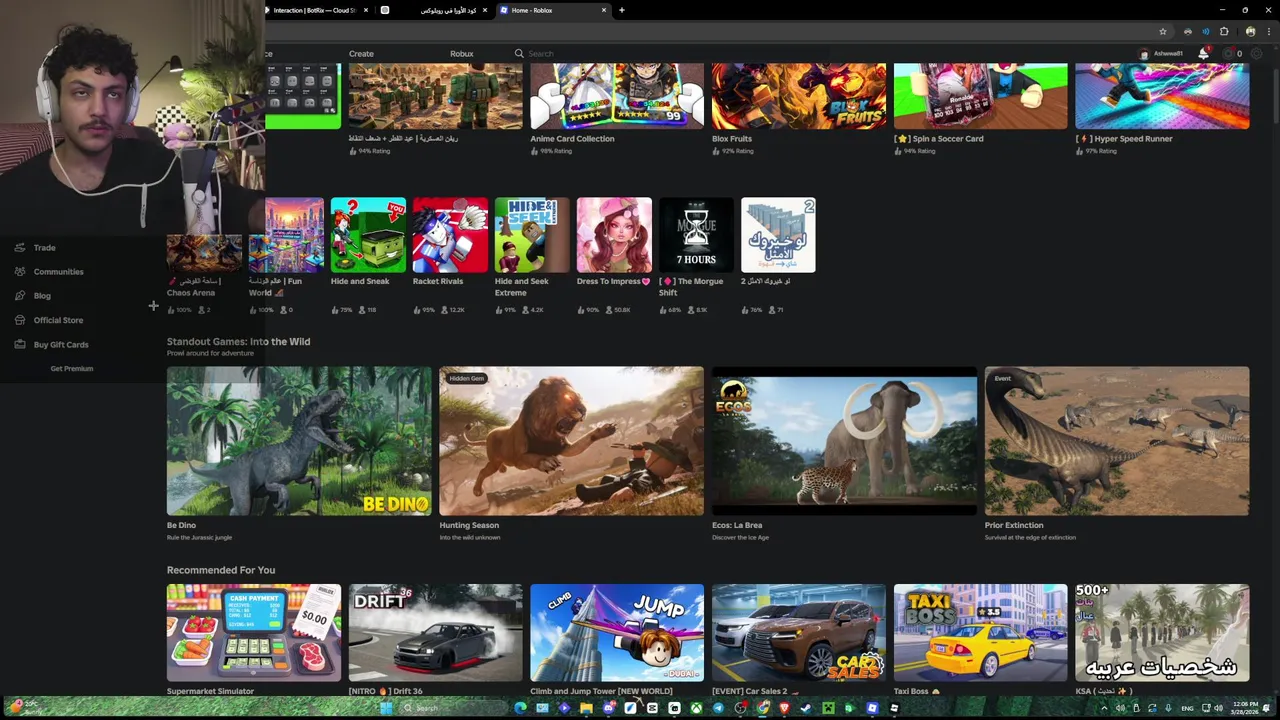Open the Robux menu in Roblox header

point(462,54)
